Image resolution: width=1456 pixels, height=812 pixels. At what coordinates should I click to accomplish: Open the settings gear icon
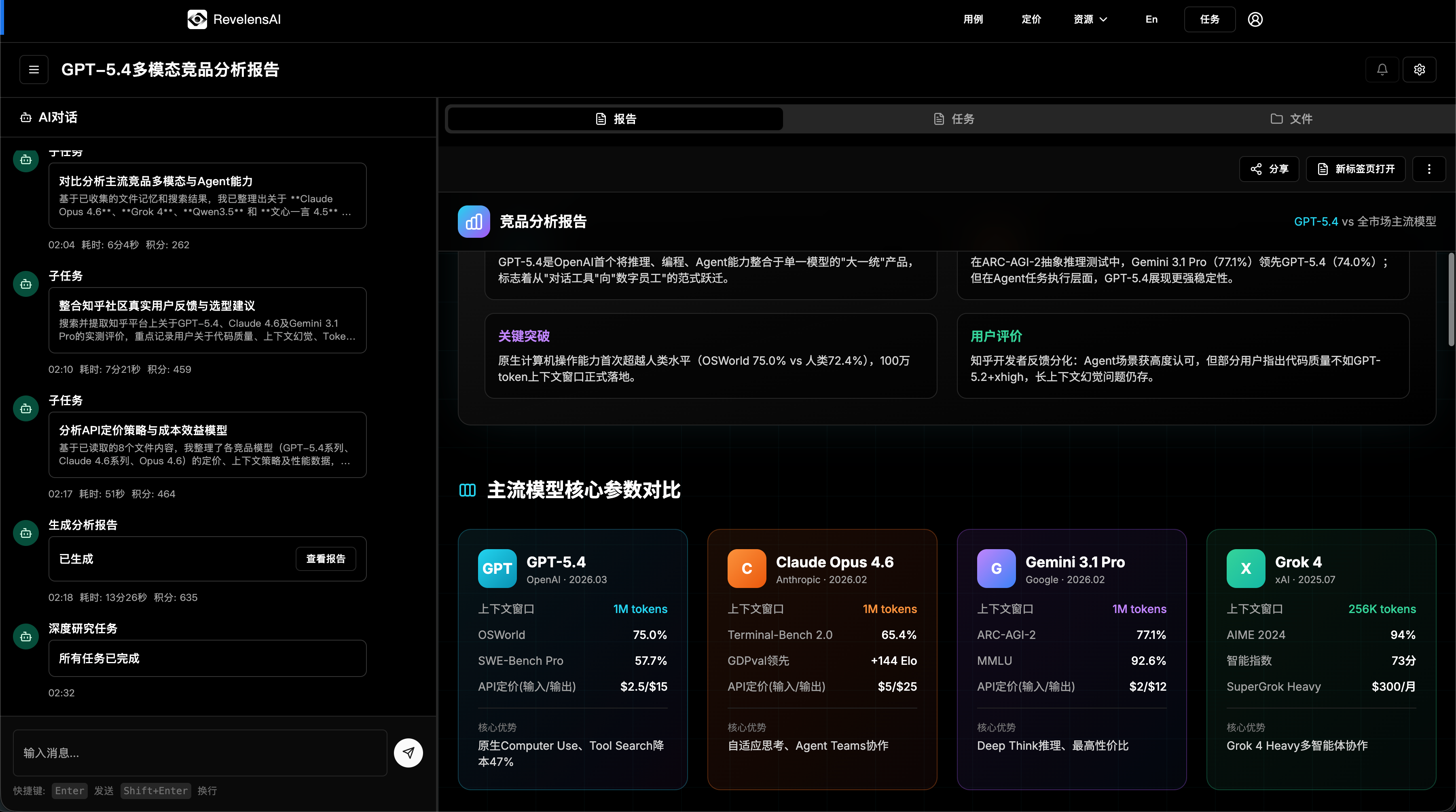pos(1420,70)
